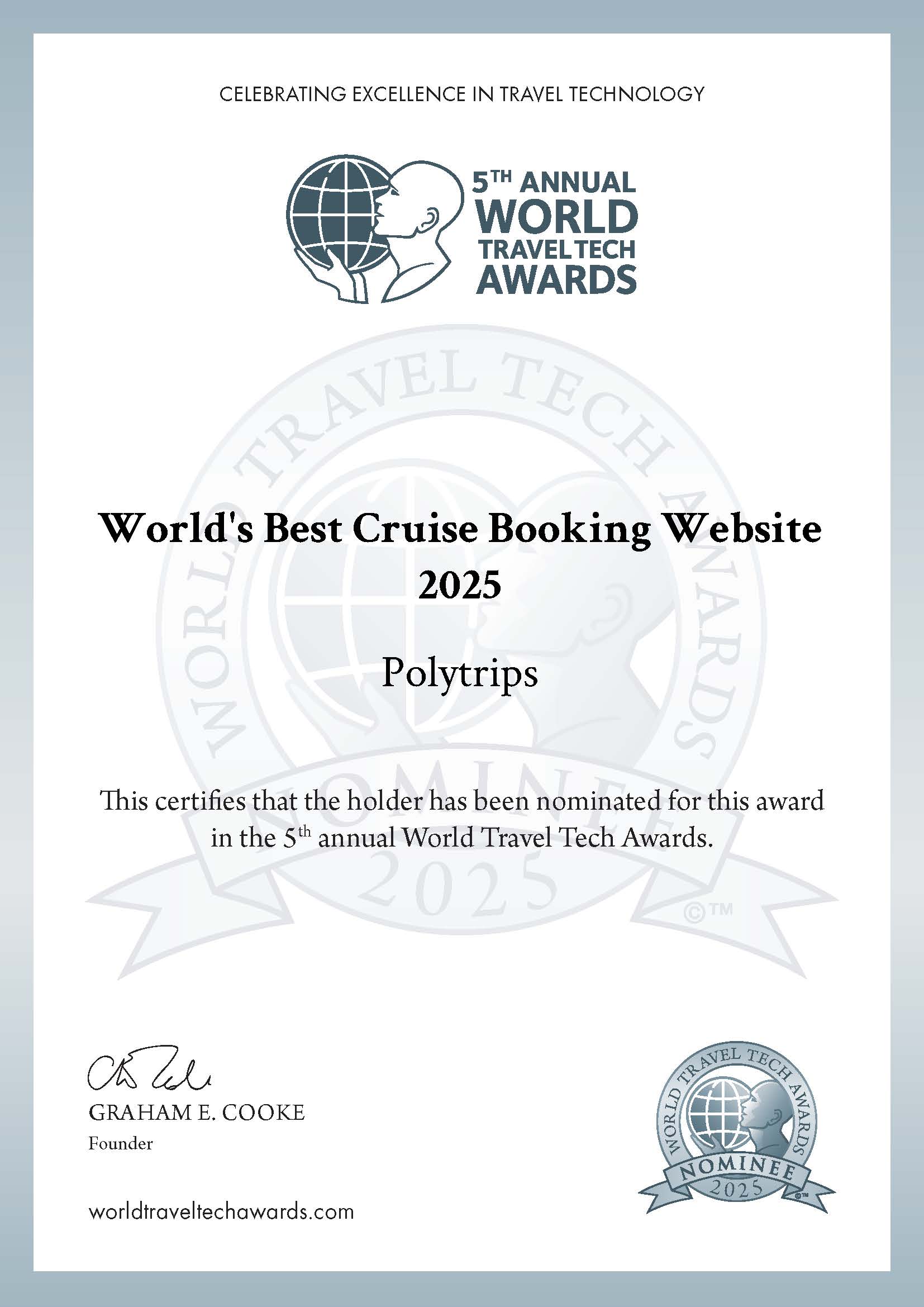The width and height of the screenshot is (924, 1307).
Task: Select the Polytrips nominee name
Action: coord(460,674)
